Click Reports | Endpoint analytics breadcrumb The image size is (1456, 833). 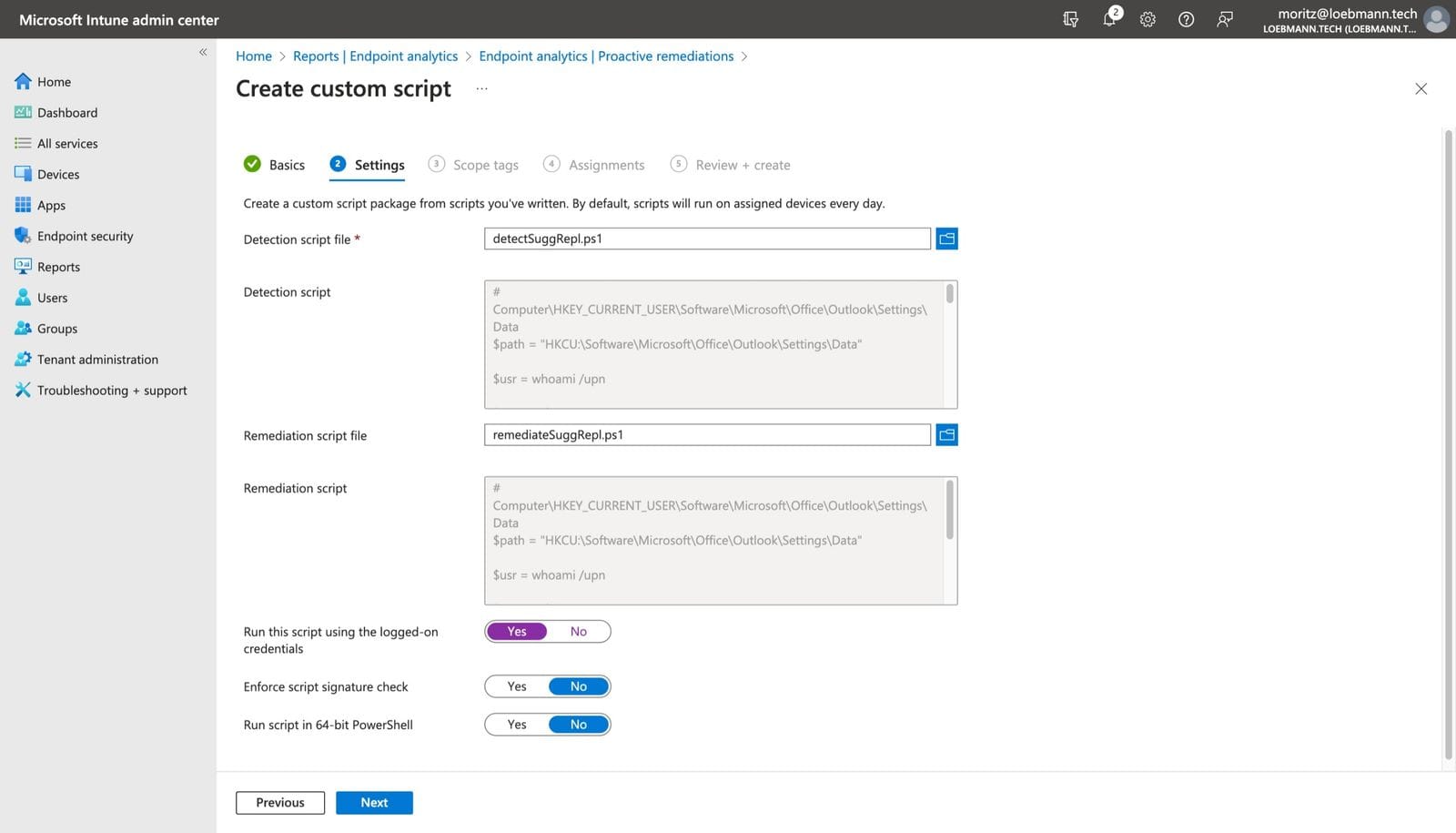coord(375,56)
